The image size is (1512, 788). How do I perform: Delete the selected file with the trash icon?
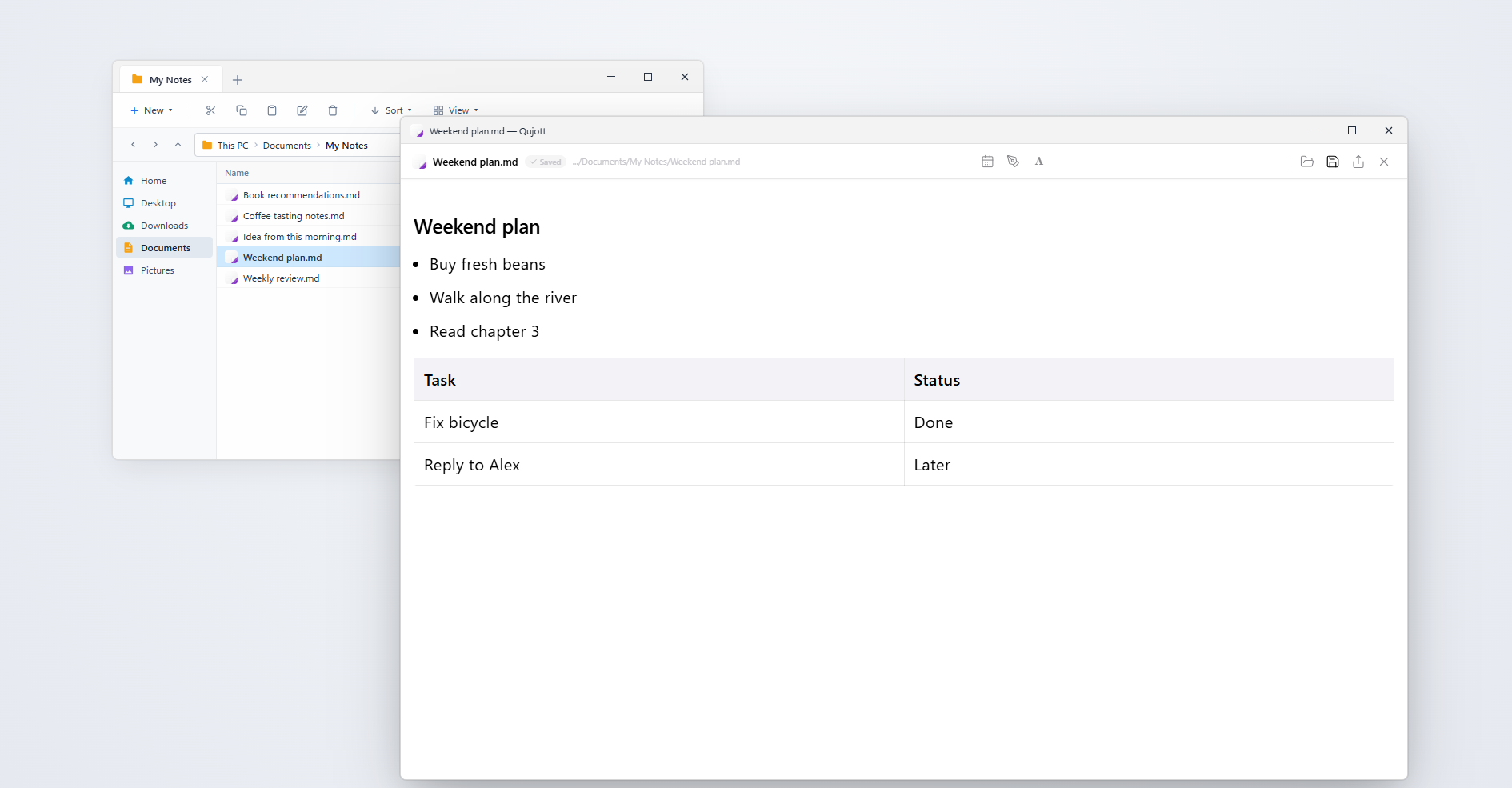coord(333,110)
